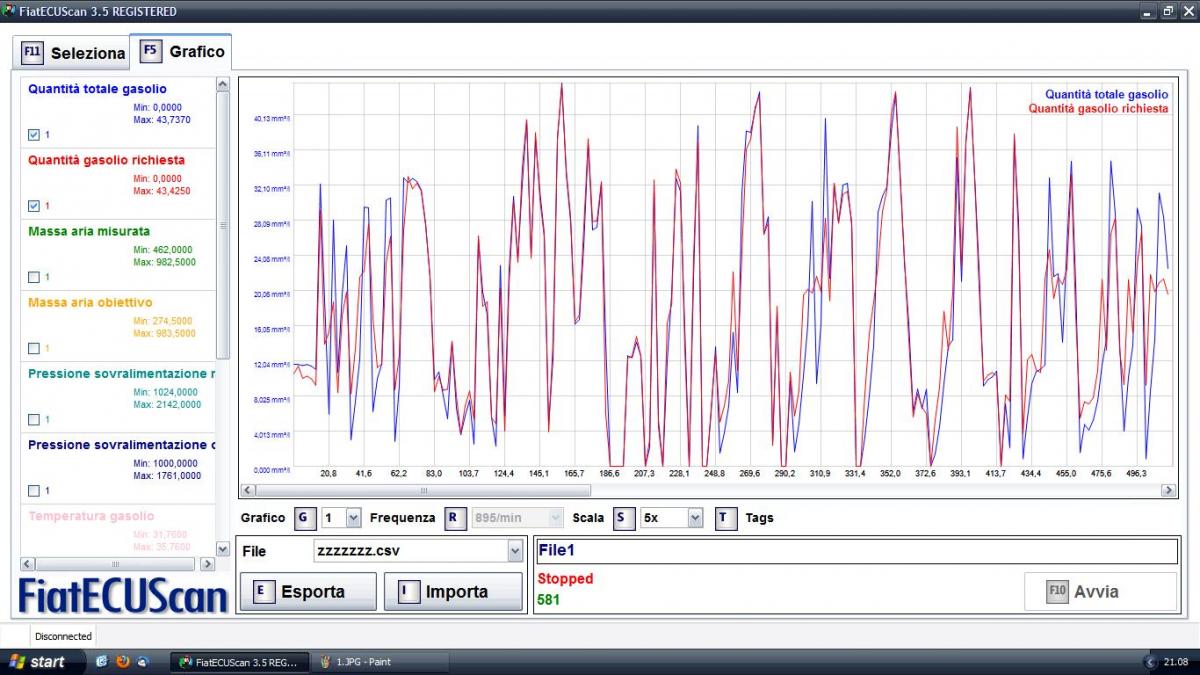Click the Tags label
The image size is (1200, 675).
(759, 518)
